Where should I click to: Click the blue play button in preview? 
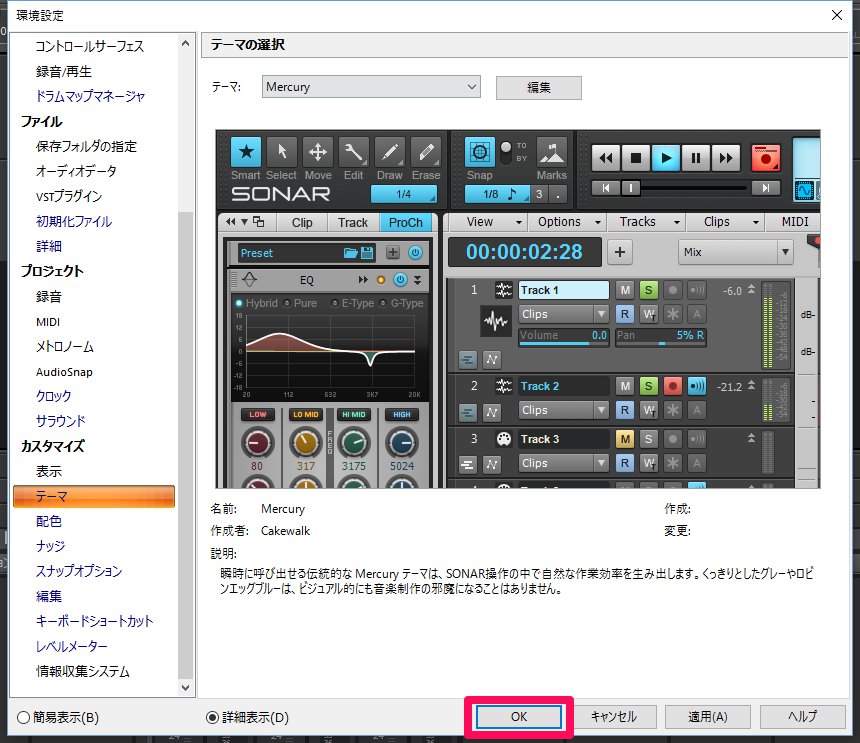pos(666,158)
